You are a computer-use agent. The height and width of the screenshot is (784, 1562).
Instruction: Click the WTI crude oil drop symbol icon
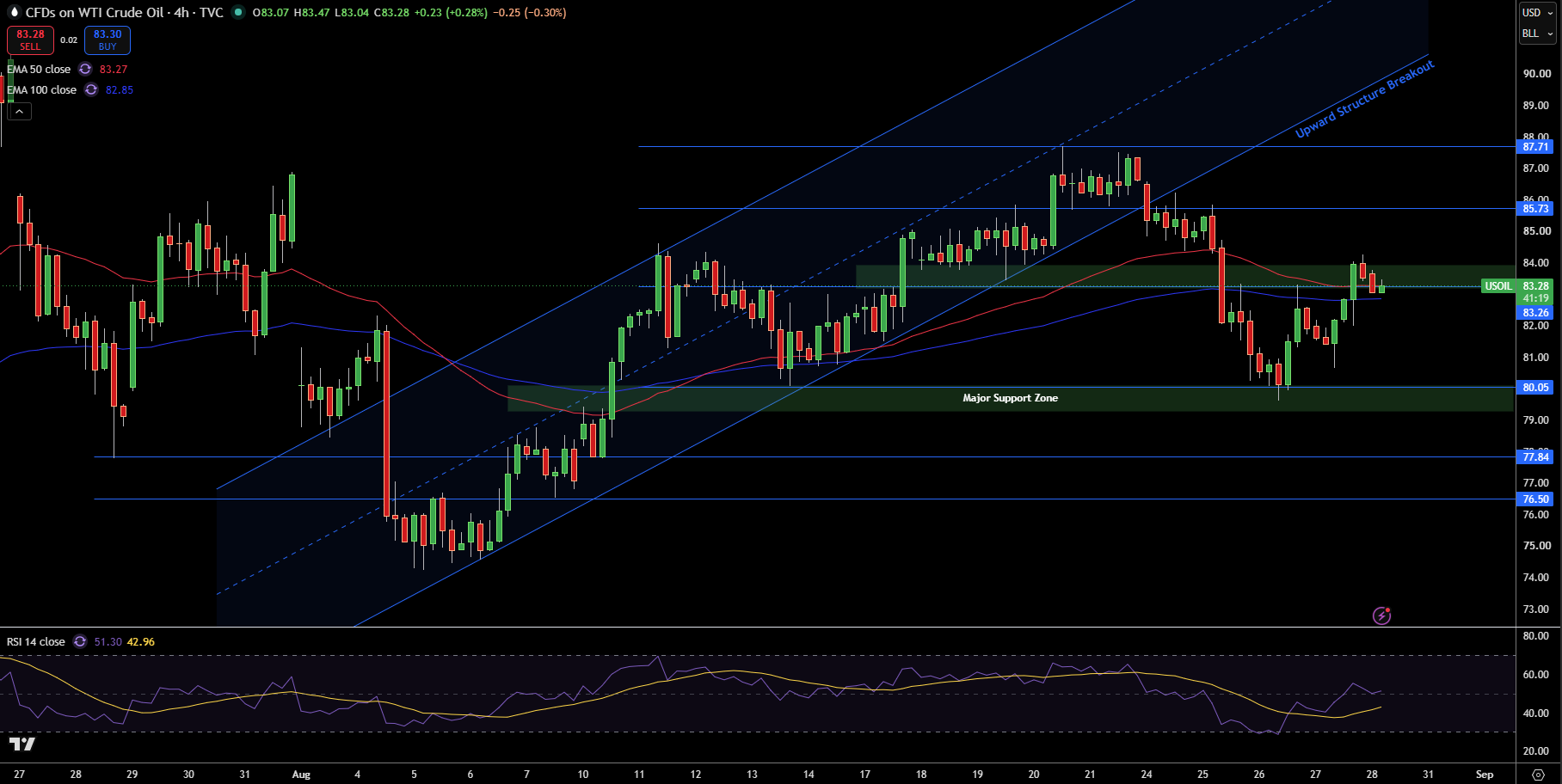pos(13,12)
